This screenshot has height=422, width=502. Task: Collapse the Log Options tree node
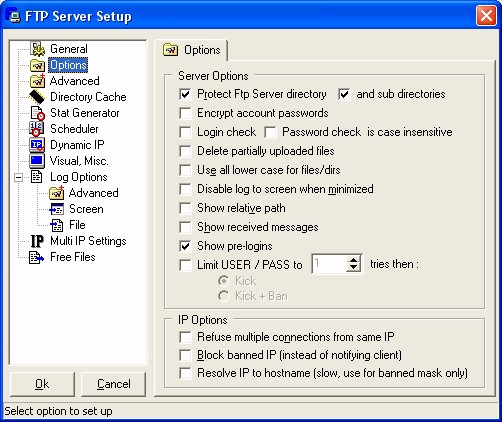[19, 177]
